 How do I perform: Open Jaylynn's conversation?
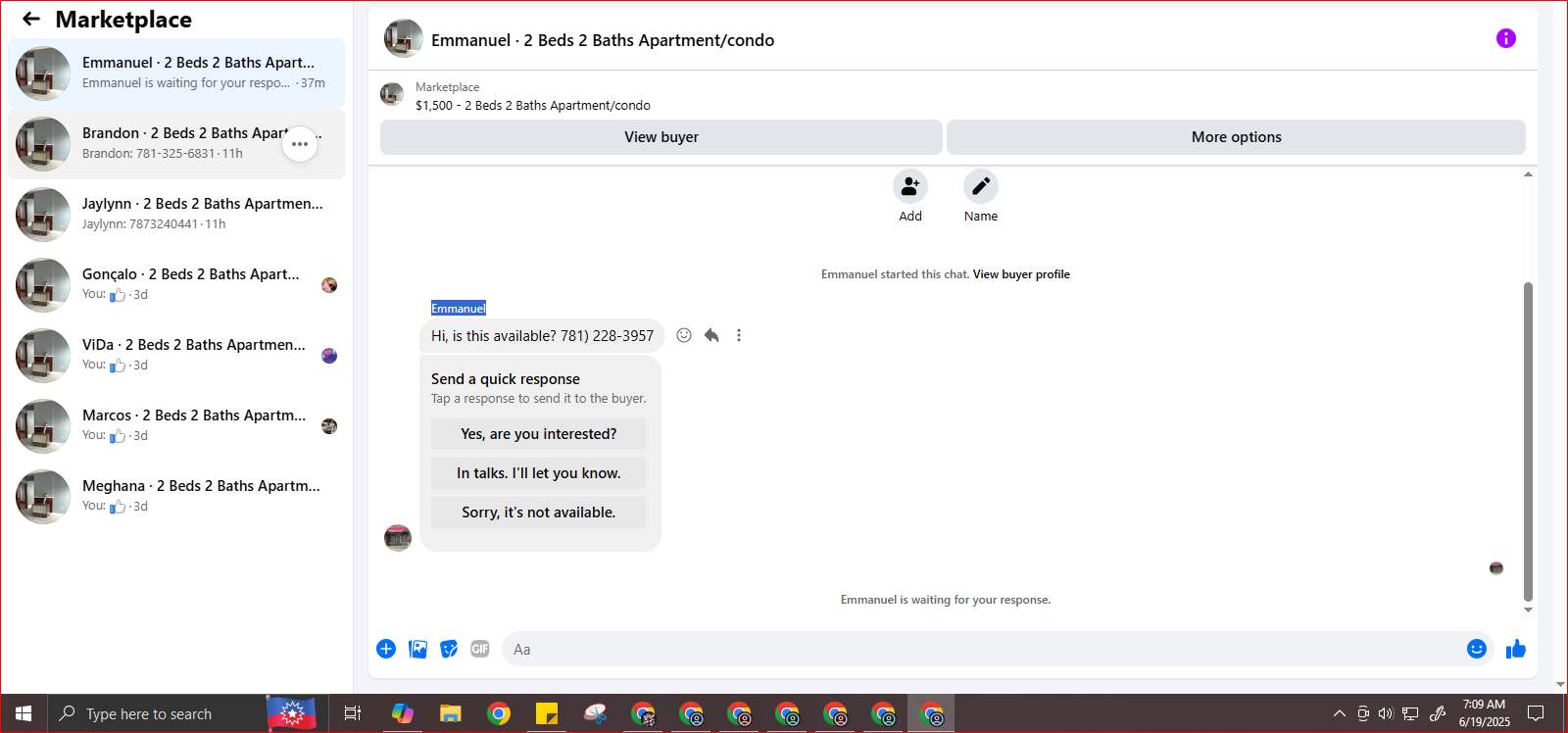(176, 215)
